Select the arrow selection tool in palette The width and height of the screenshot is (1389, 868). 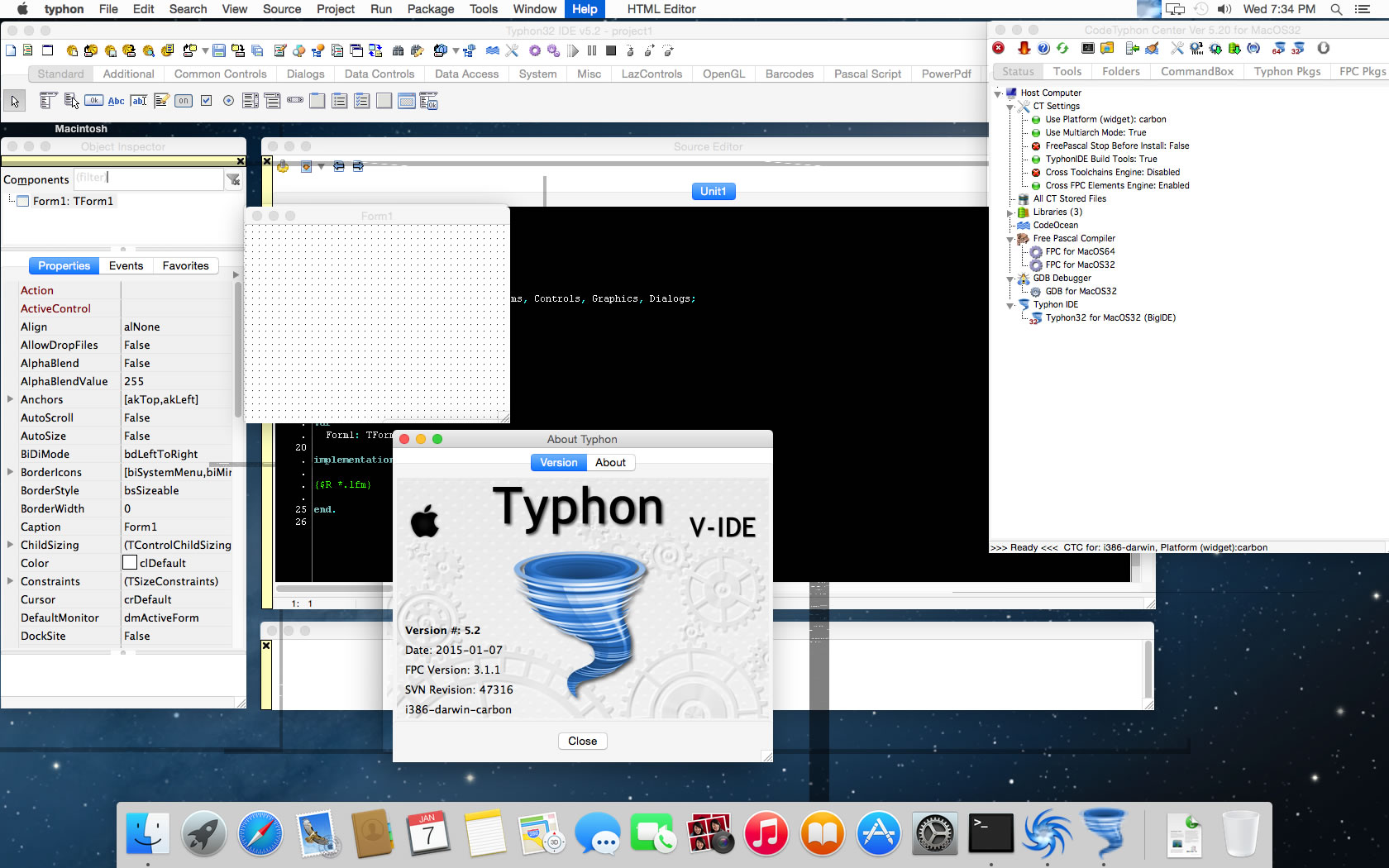pos(15,101)
